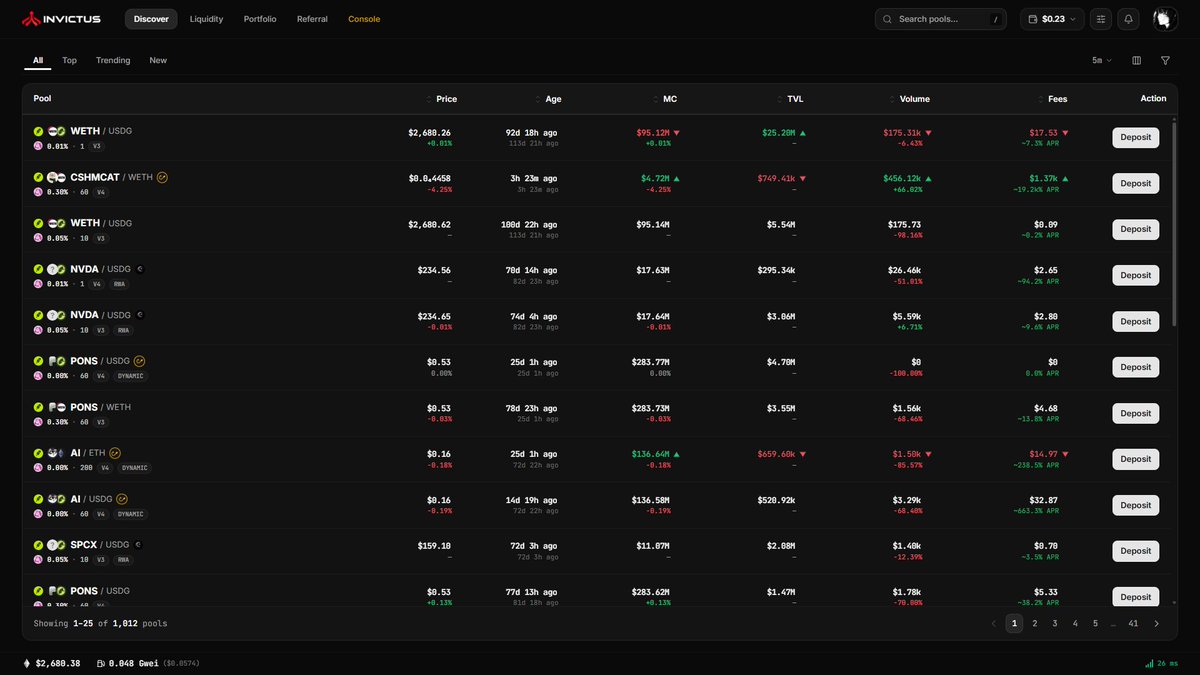Screen dimensions: 1200x675
Task: Click the CSHMCAT pool volume $456.12k
Action: click(x=901, y=178)
